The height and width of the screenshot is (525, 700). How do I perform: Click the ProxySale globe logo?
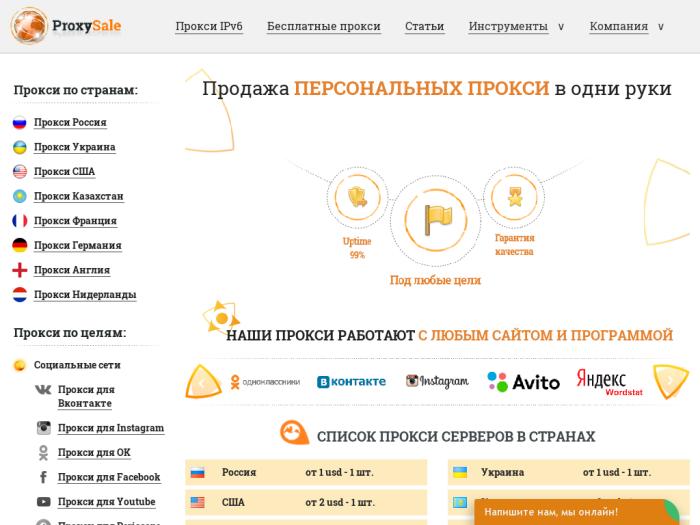tap(29, 26)
